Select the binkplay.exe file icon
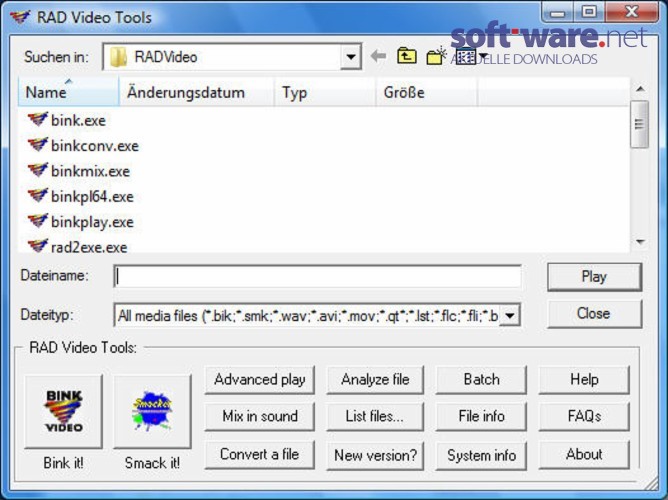 click(x=38, y=221)
